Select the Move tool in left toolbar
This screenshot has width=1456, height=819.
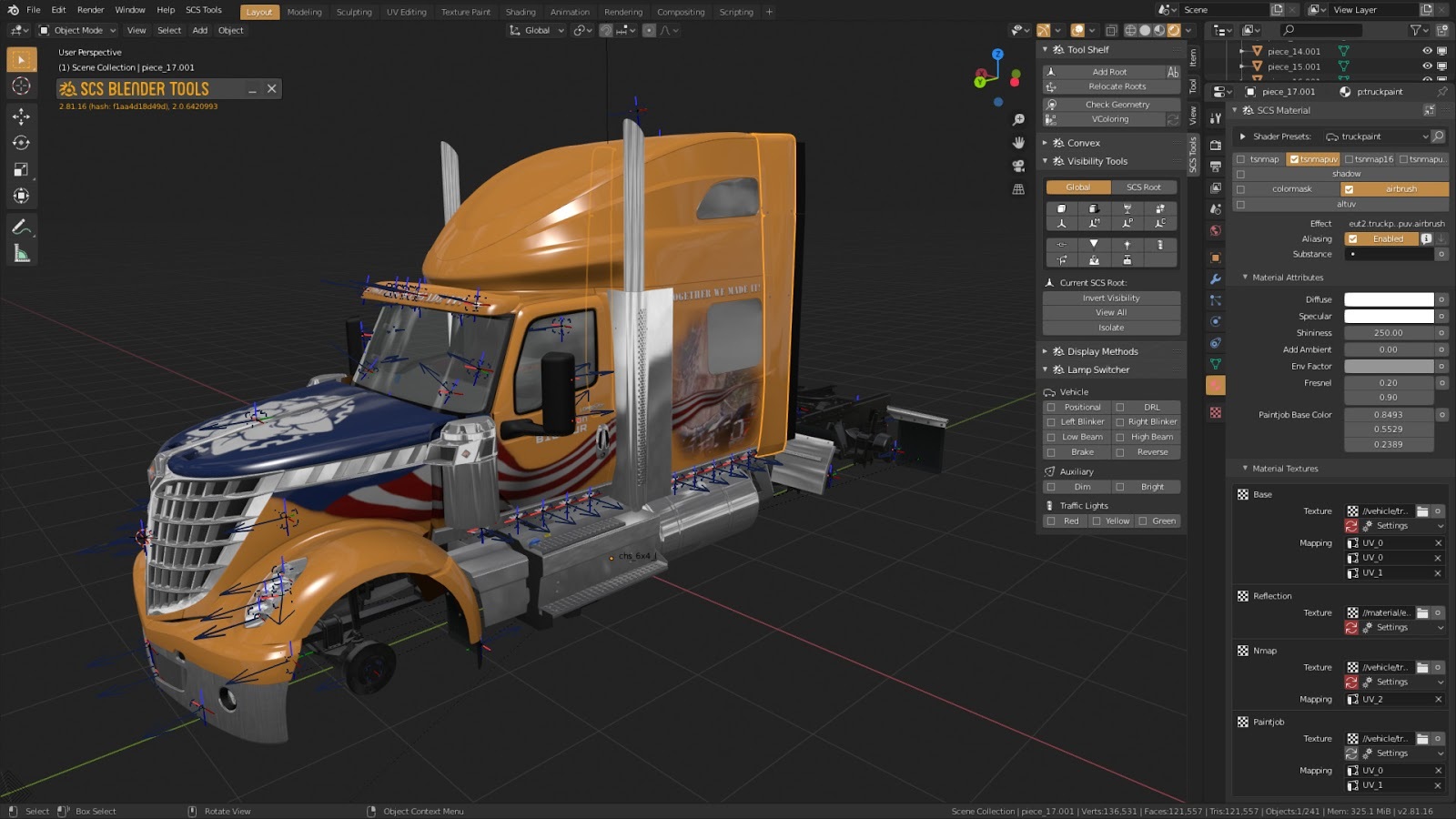[x=21, y=116]
